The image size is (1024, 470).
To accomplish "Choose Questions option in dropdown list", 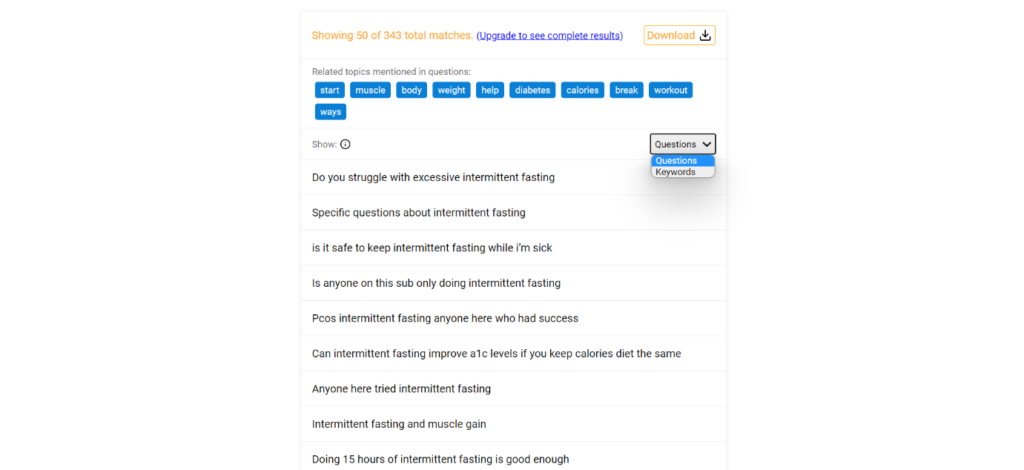I will (682, 161).
